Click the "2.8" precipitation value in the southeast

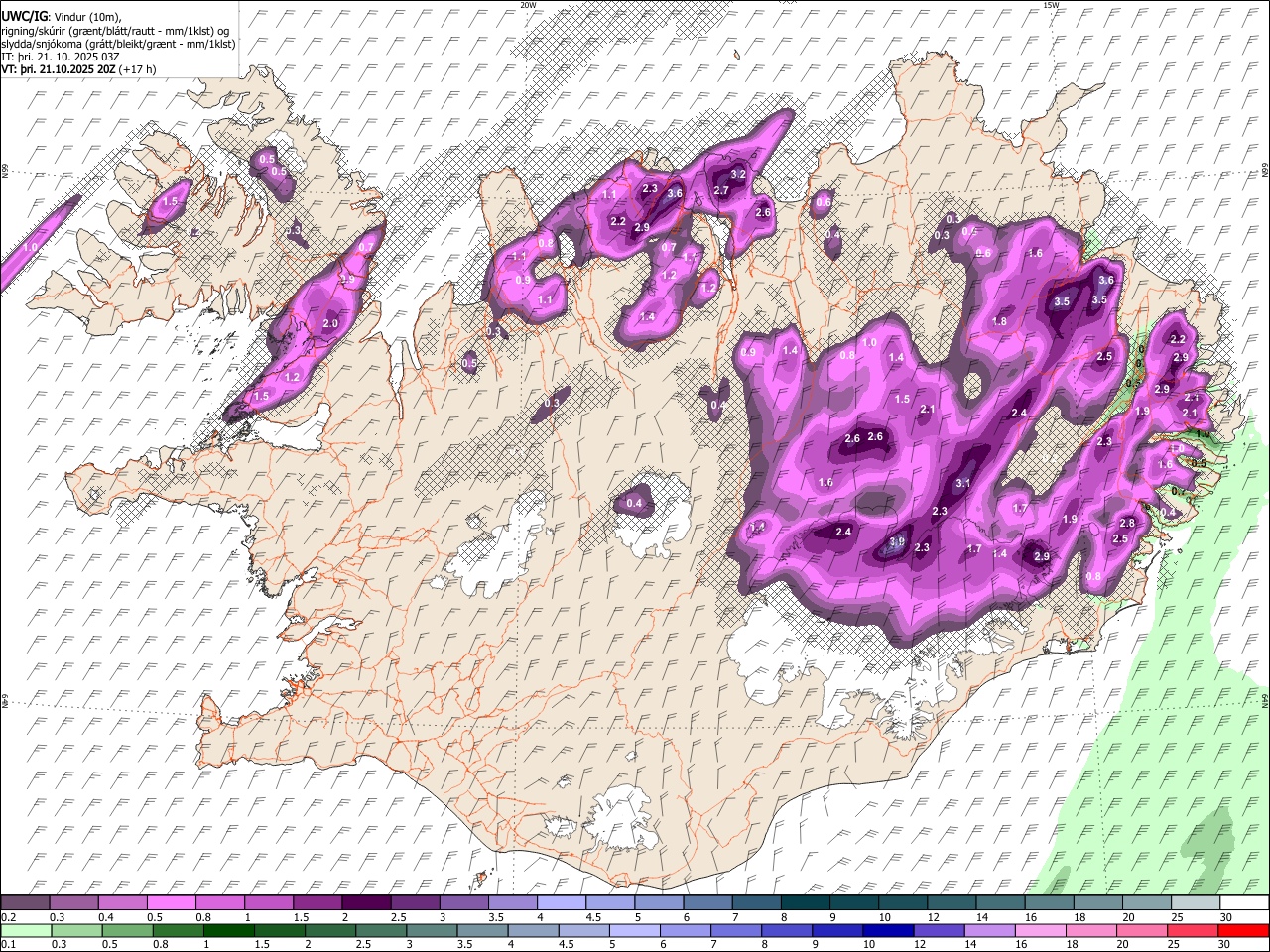pos(1127,524)
